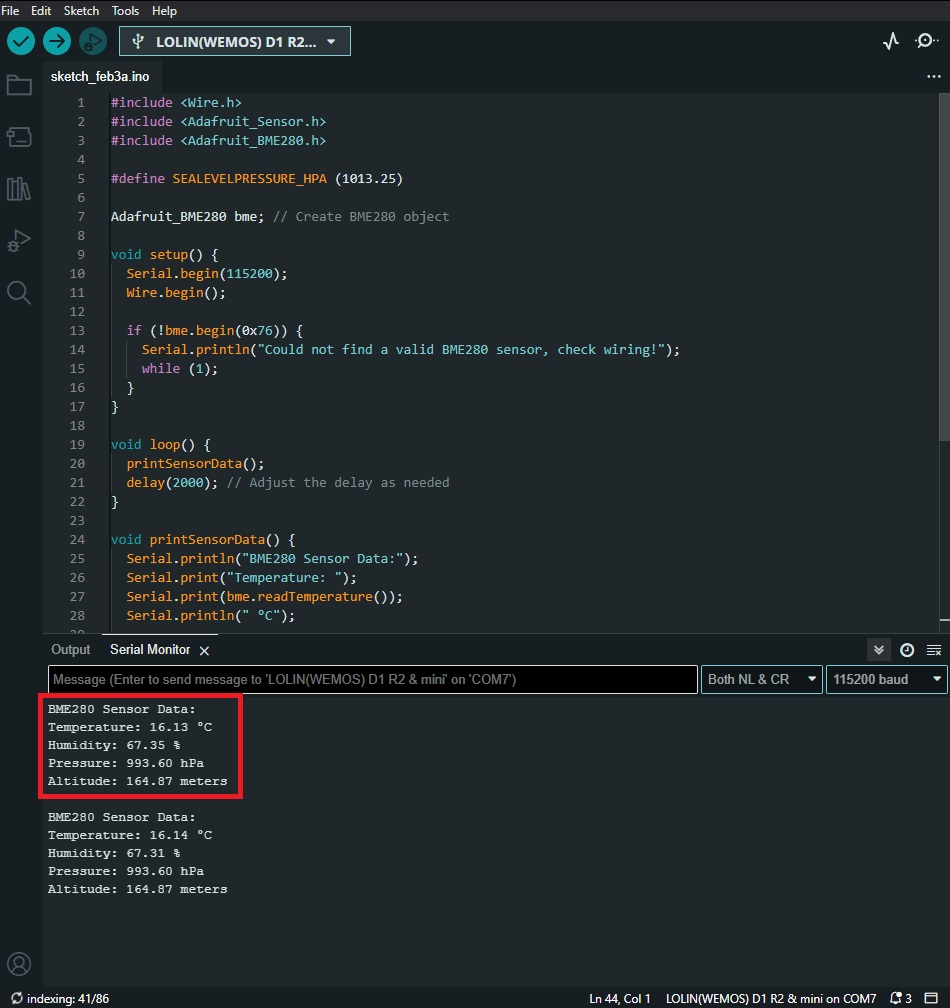The width and height of the screenshot is (950, 1008).
Task: Close the Serial Monitor tab
Action: point(204,651)
